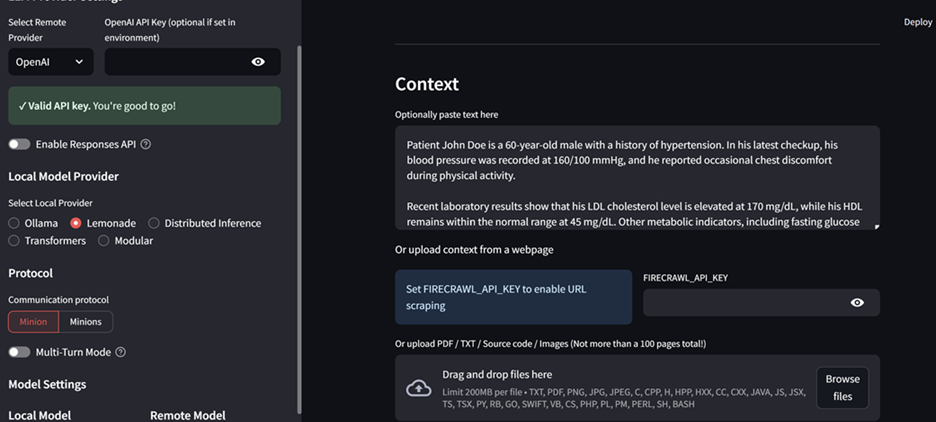Click the cloud upload icon
The width and height of the screenshot is (936, 422).
click(x=418, y=388)
